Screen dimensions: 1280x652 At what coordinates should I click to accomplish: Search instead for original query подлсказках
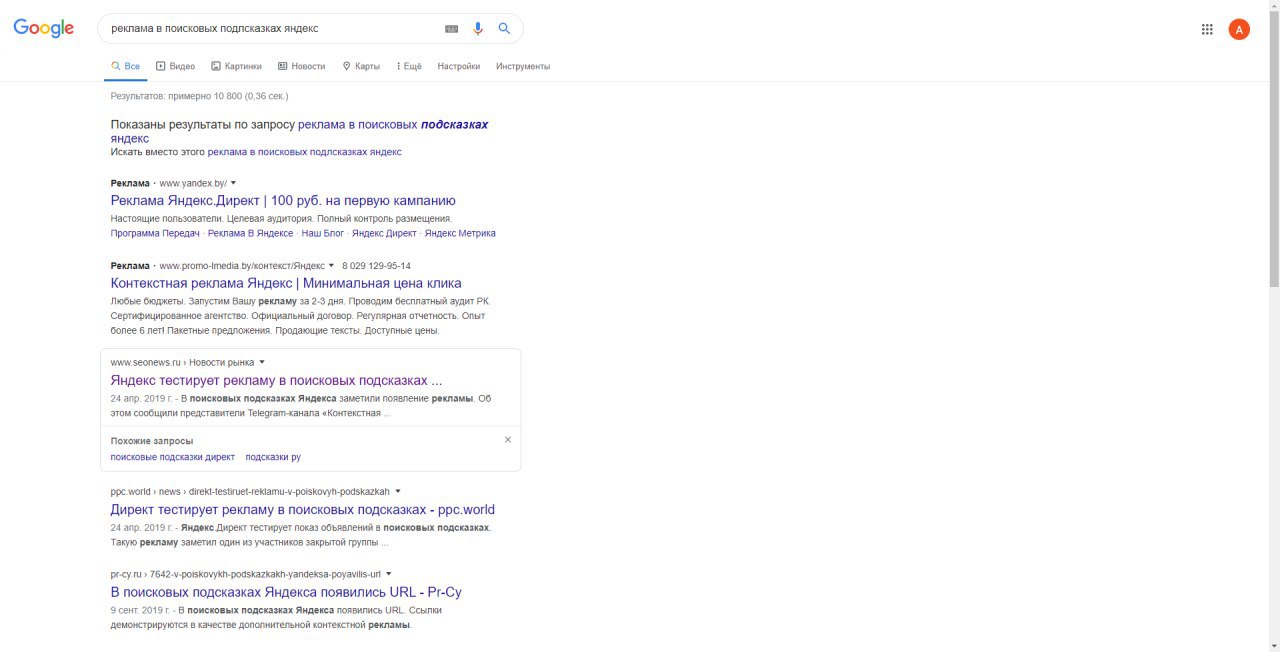304,152
